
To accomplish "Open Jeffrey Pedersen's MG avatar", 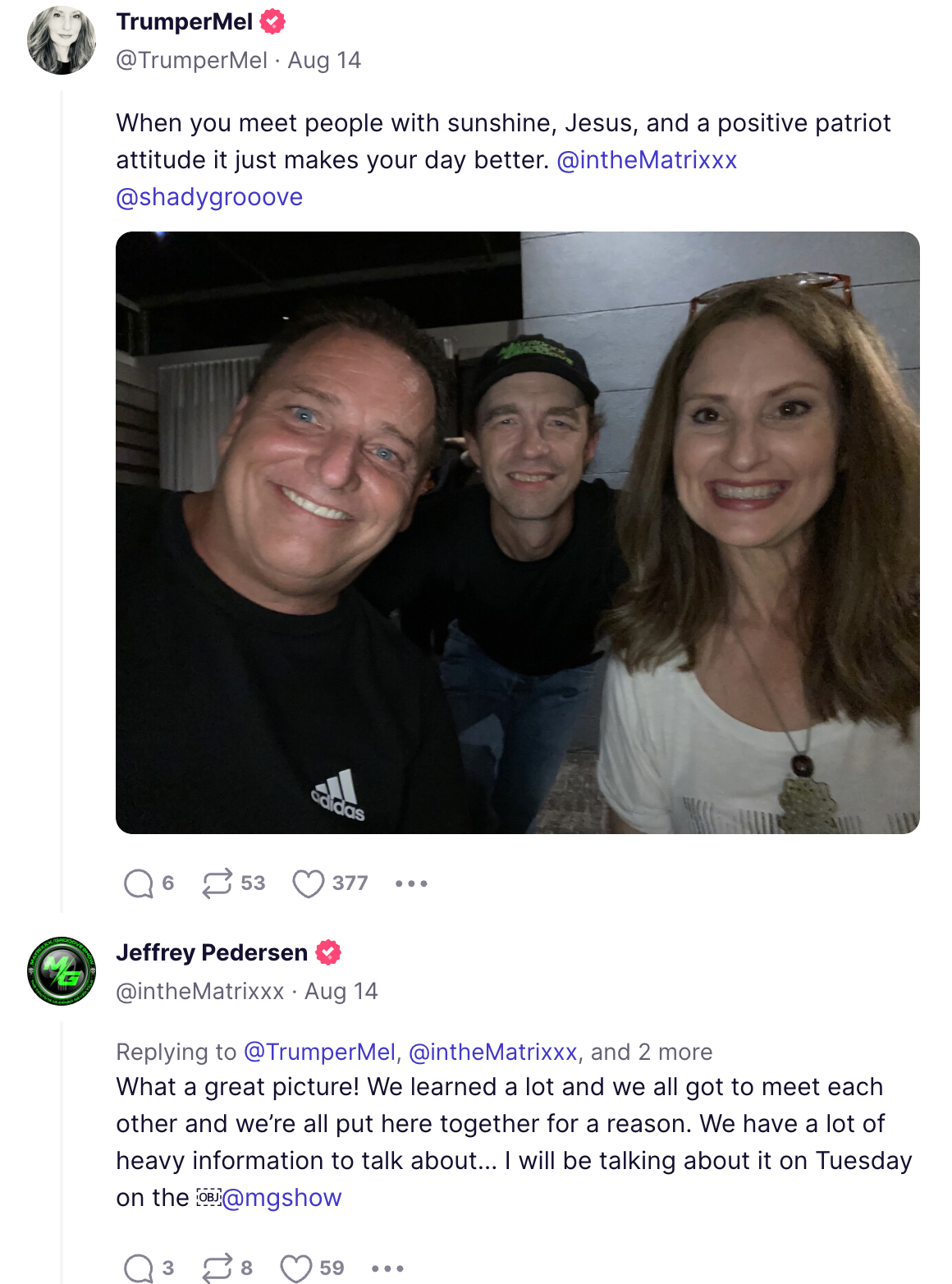I will [62, 971].
